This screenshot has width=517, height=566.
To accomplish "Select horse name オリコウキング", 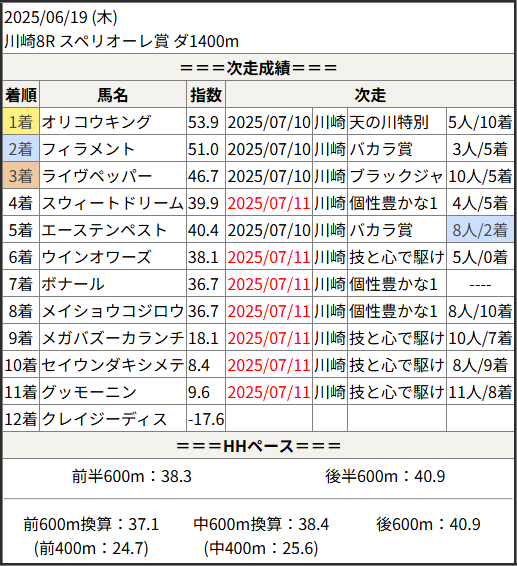I will click(96, 122).
